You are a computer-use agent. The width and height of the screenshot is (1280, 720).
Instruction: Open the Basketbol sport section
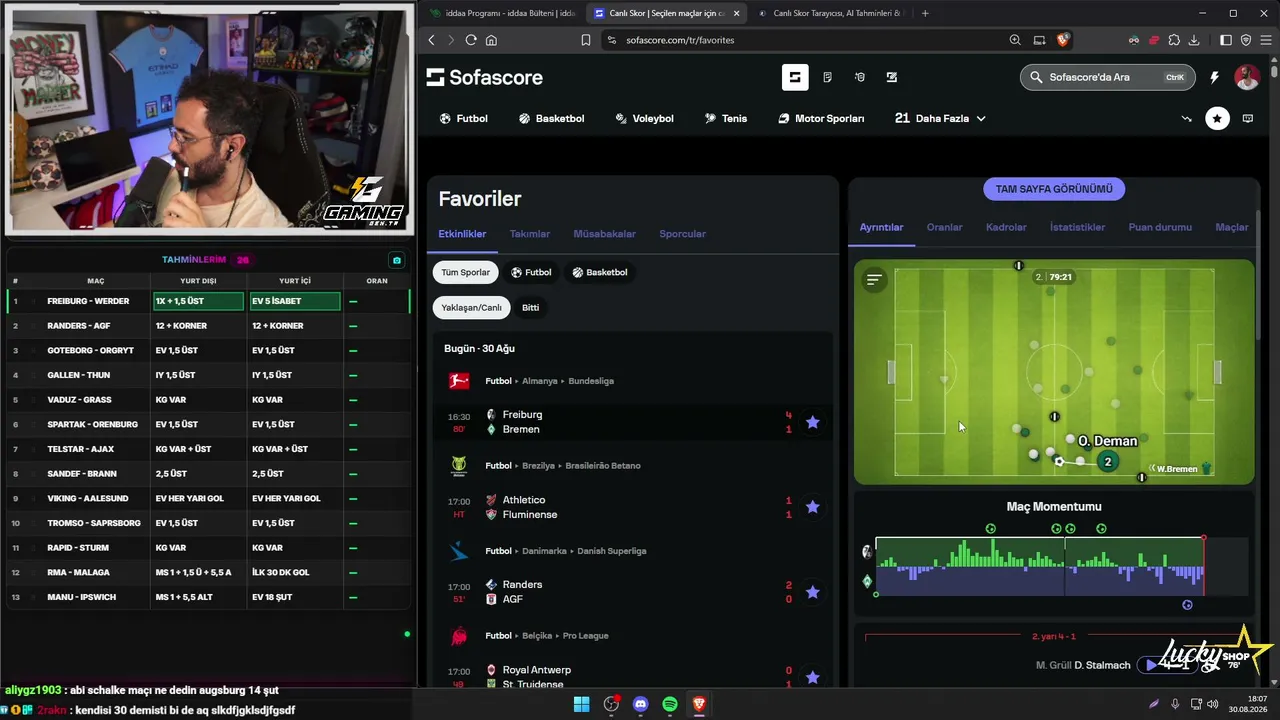[551, 118]
